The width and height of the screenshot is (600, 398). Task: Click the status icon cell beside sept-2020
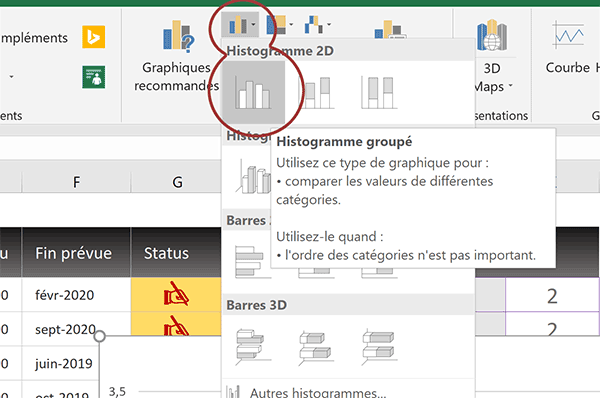tap(176, 324)
